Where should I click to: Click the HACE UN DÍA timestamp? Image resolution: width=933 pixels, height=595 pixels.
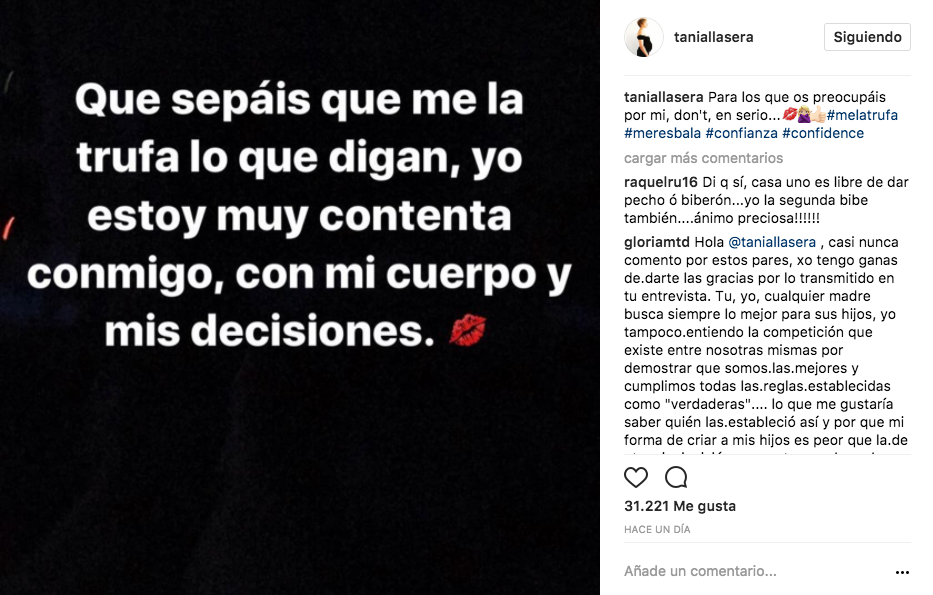[x=657, y=529]
